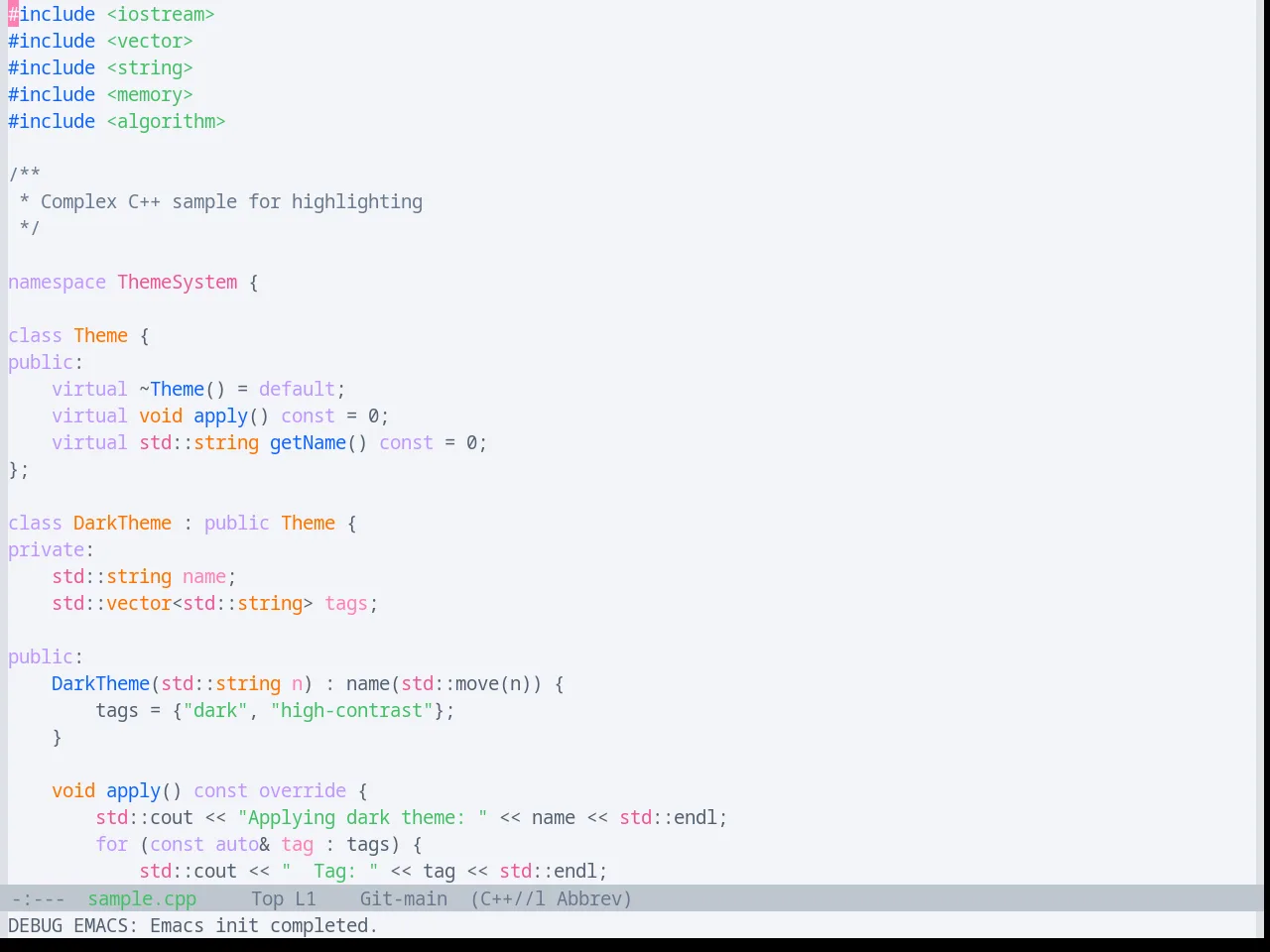Click the private: access specifier
The image size is (1270, 952).
tap(51, 549)
